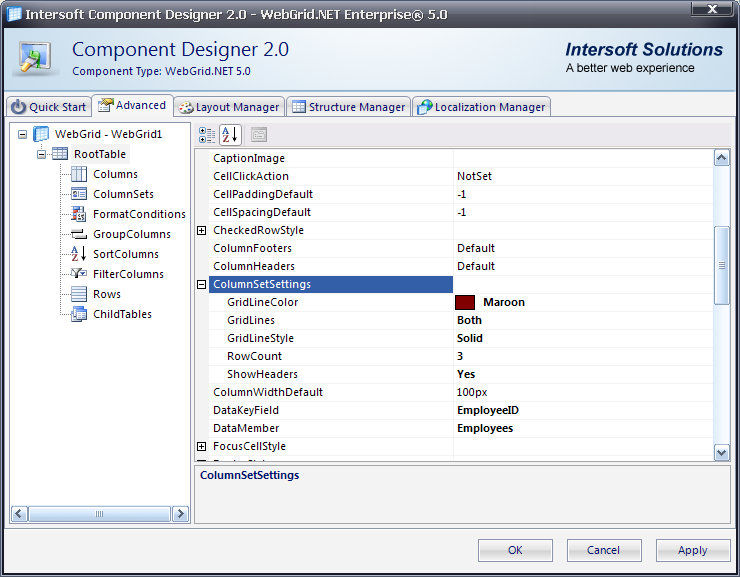Click the Cancel button

click(604, 550)
